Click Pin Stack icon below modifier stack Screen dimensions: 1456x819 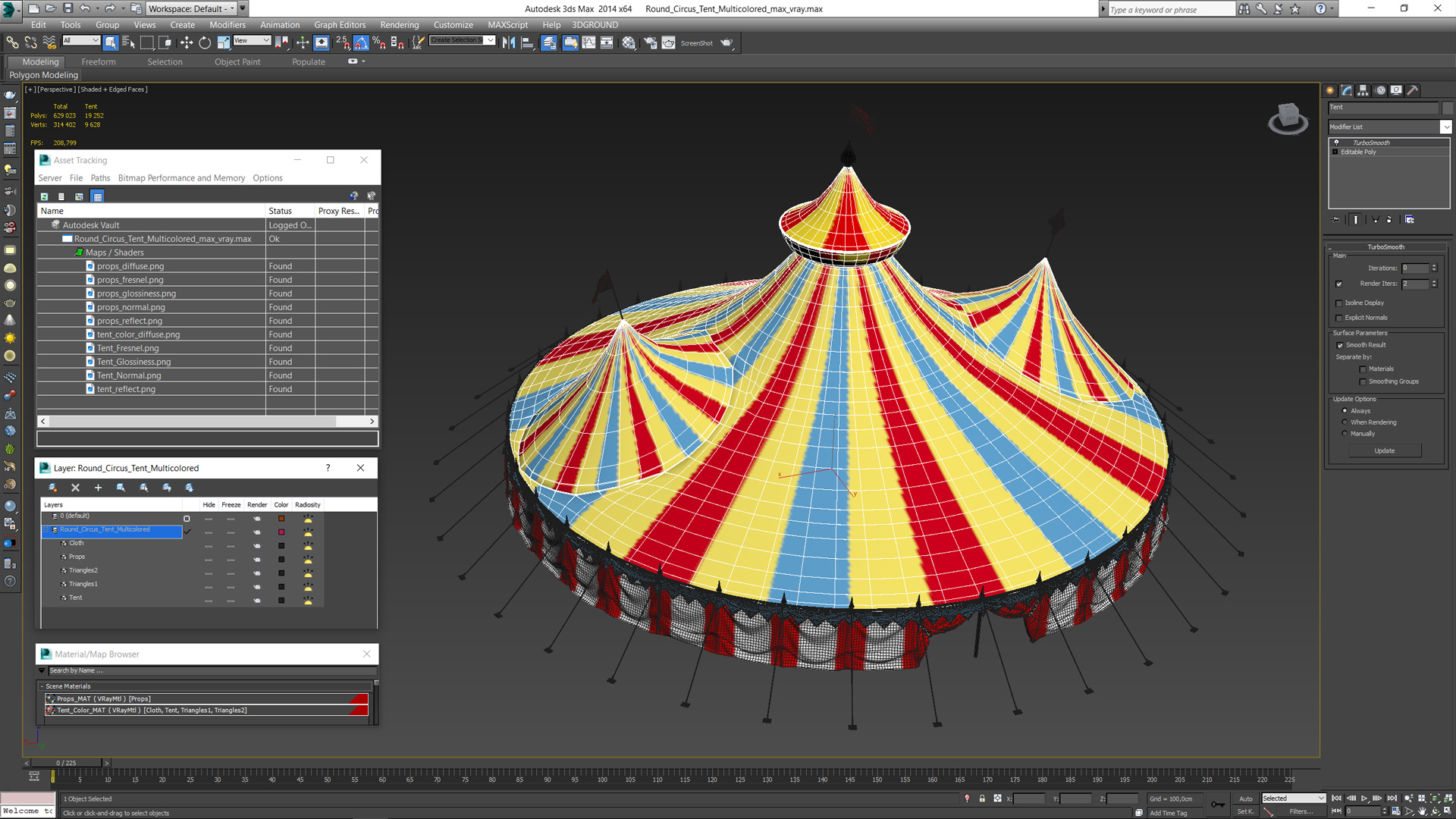[x=1336, y=219]
